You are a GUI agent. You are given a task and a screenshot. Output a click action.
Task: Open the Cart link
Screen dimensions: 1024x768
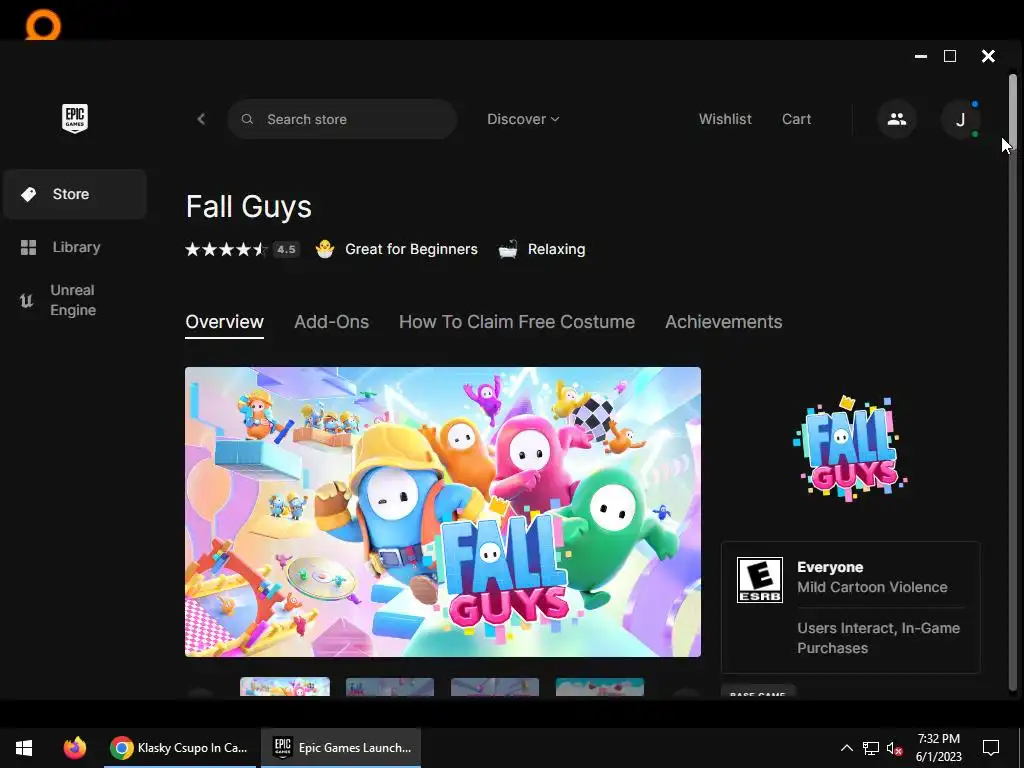click(796, 119)
